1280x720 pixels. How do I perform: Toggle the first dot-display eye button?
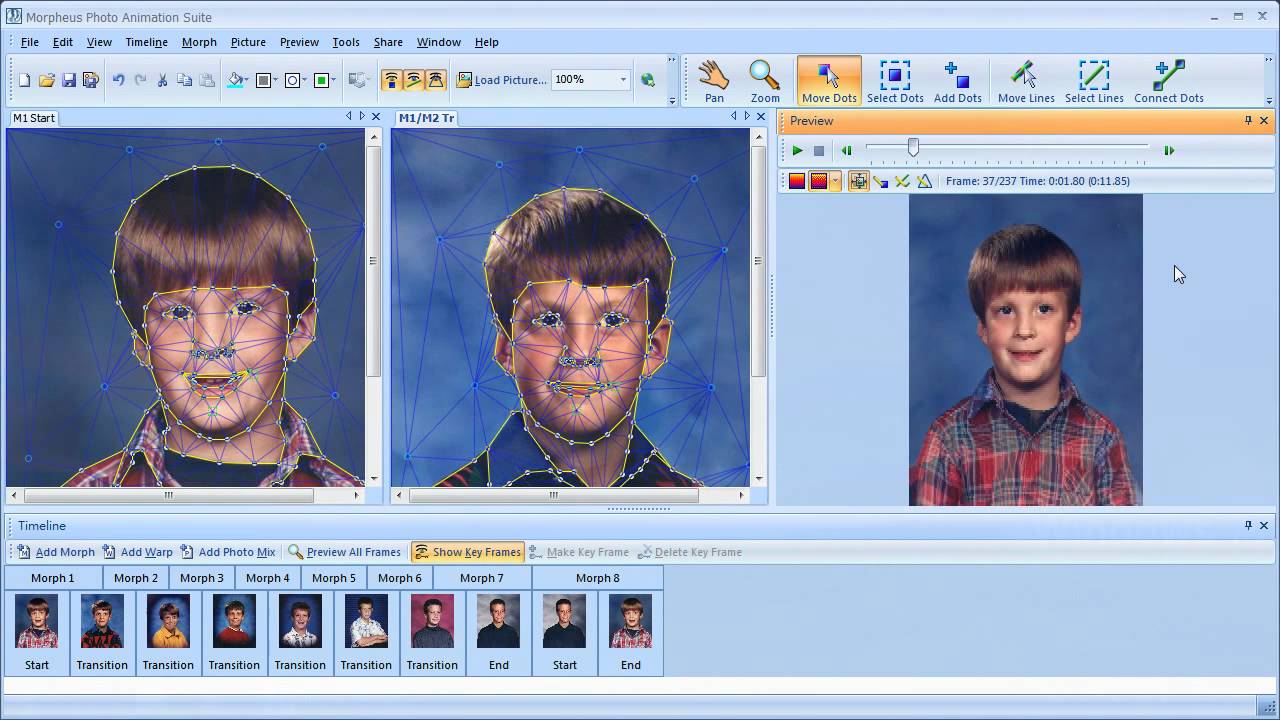click(x=392, y=80)
